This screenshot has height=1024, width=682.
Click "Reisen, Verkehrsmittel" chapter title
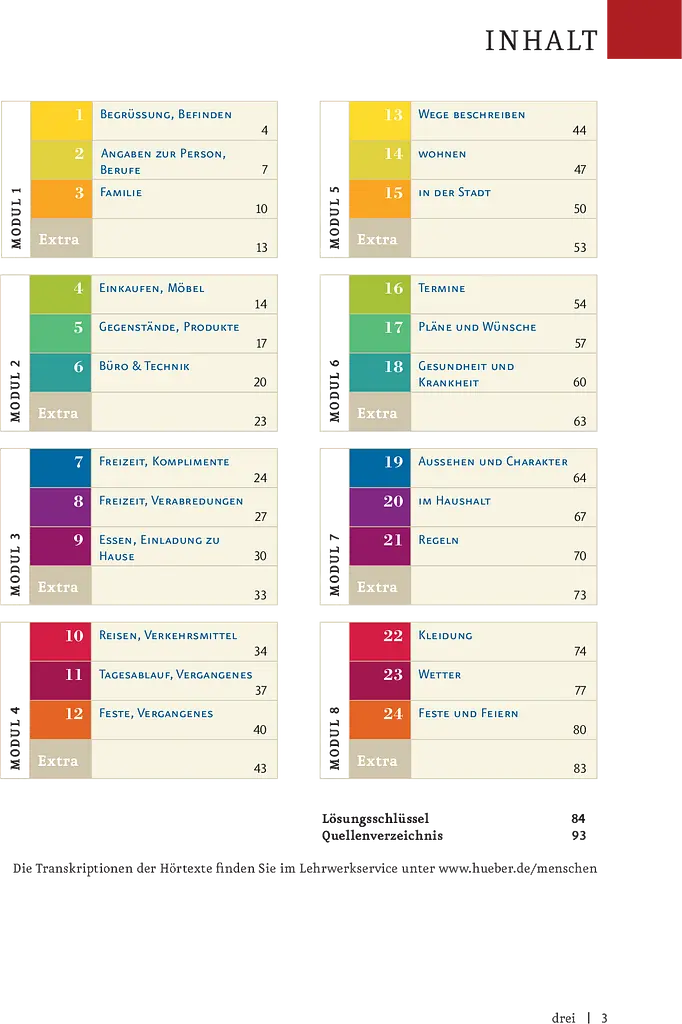168,635
